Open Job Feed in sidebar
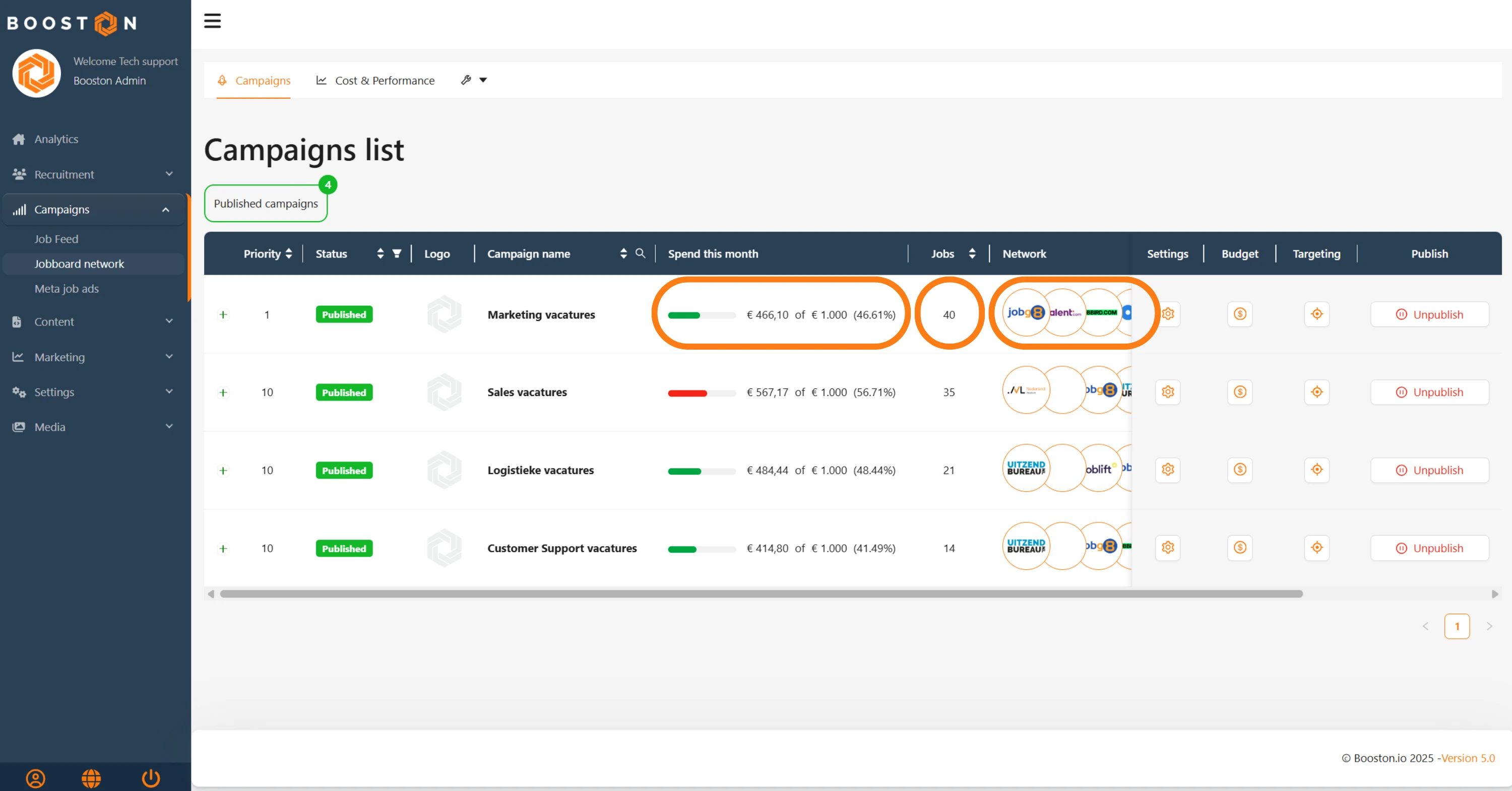This screenshot has height=791, width=1512. coord(56,239)
